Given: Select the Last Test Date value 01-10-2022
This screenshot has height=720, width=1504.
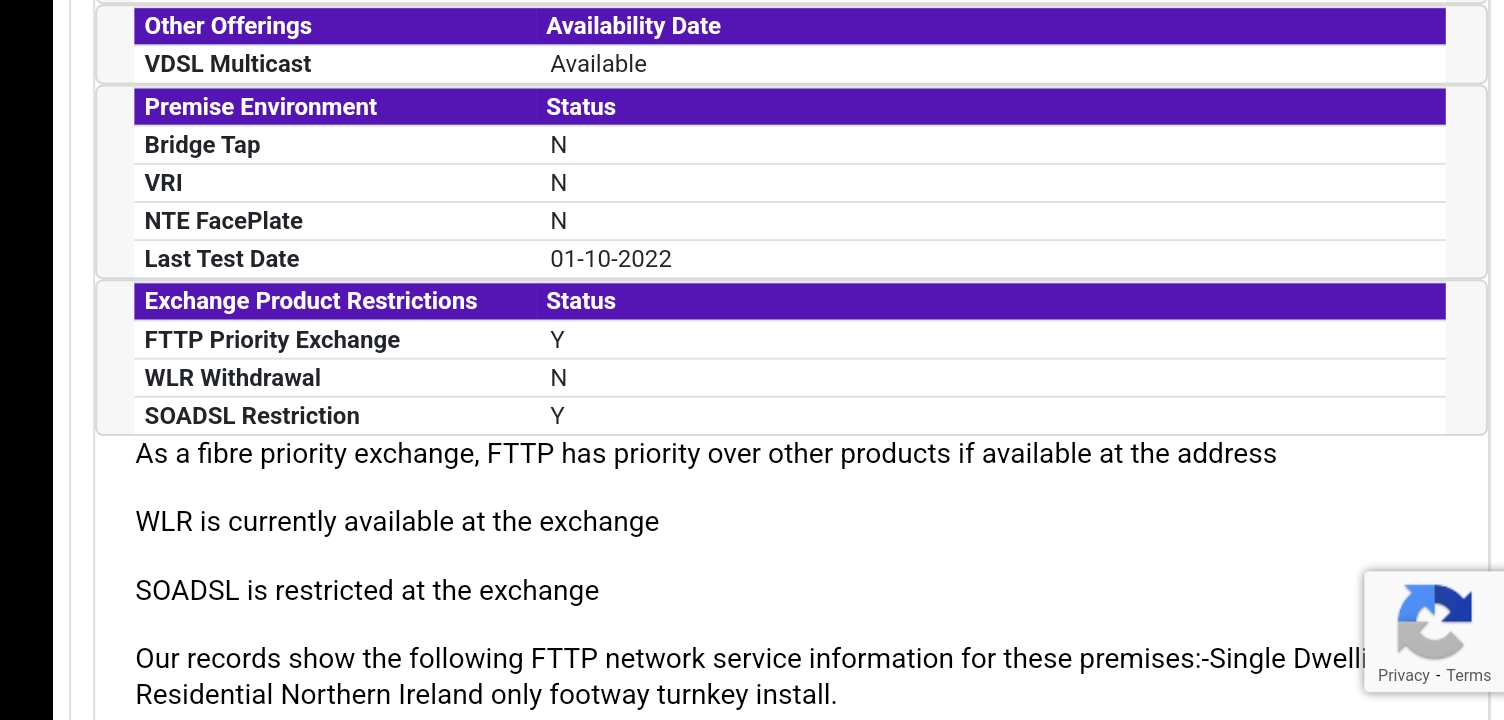Looking at the screenshot, I should pos(612,258).
